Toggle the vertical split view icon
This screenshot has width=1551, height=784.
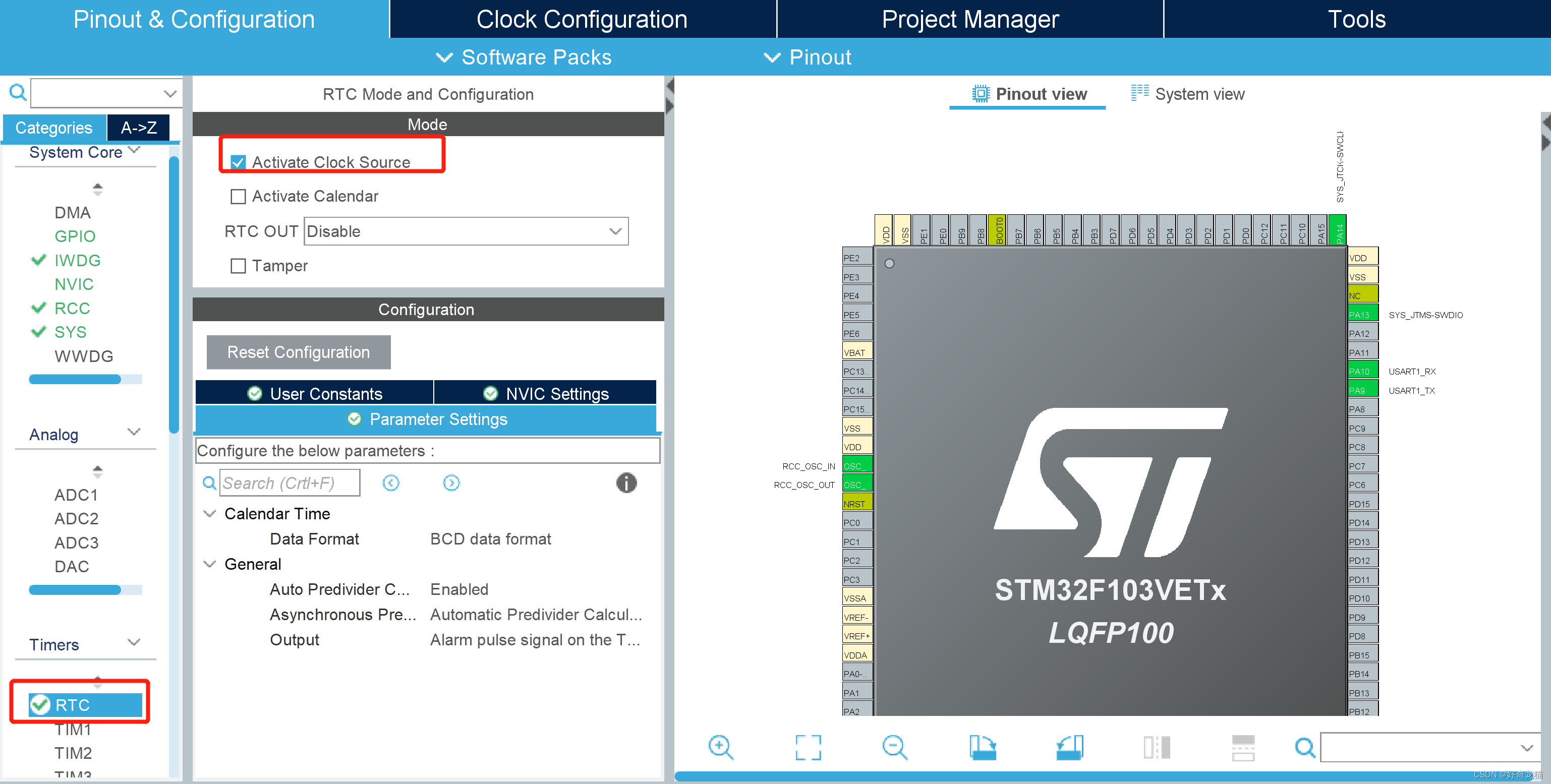[x=1157, y=747]
